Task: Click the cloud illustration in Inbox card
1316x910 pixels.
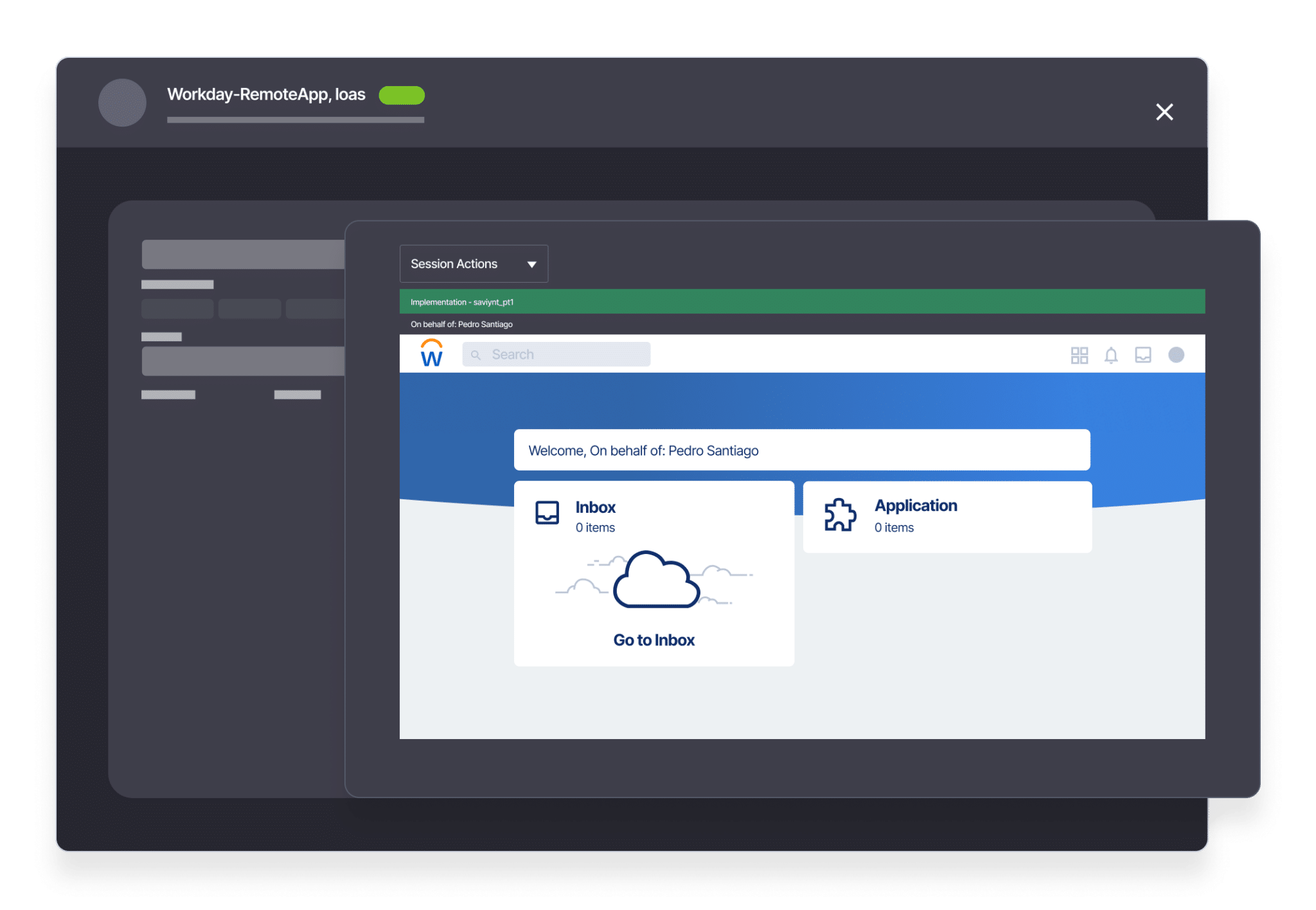Action: (x=655, y=580)
